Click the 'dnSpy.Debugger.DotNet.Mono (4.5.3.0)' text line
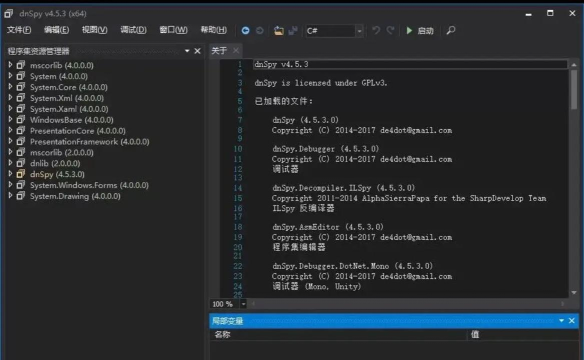 click(x=352, y=266)
